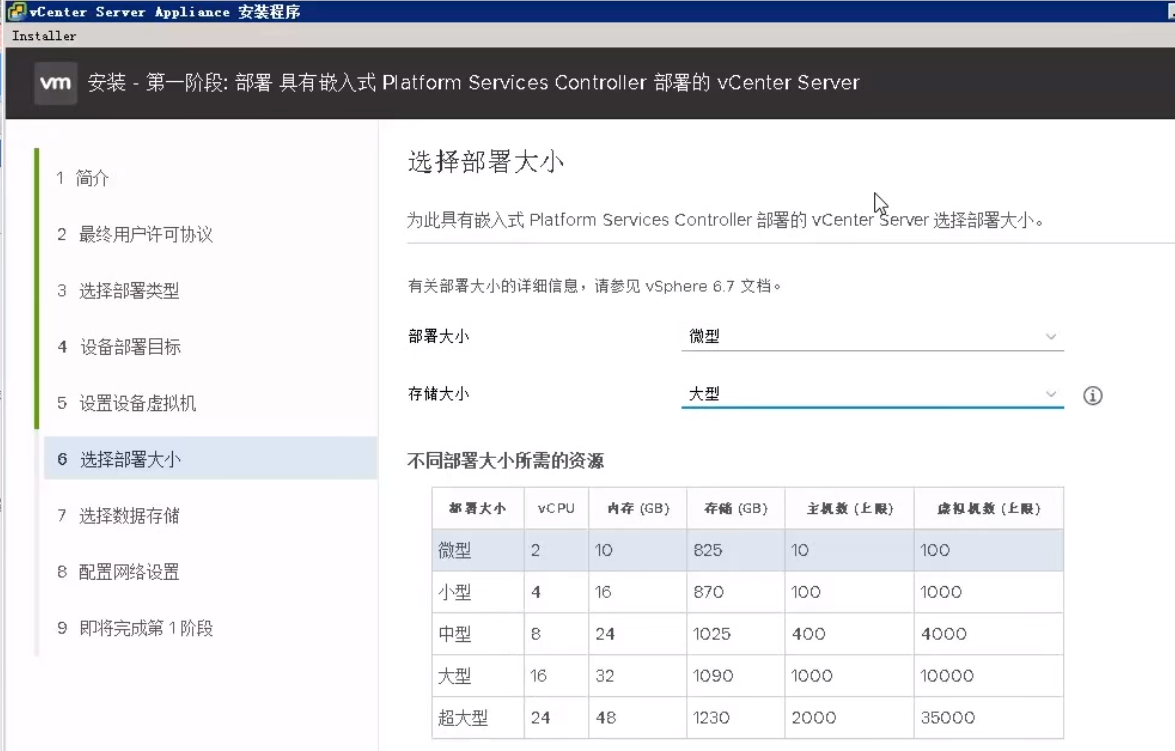
Task: Click storage value 1090 in 大型 row
Action: 713,676
